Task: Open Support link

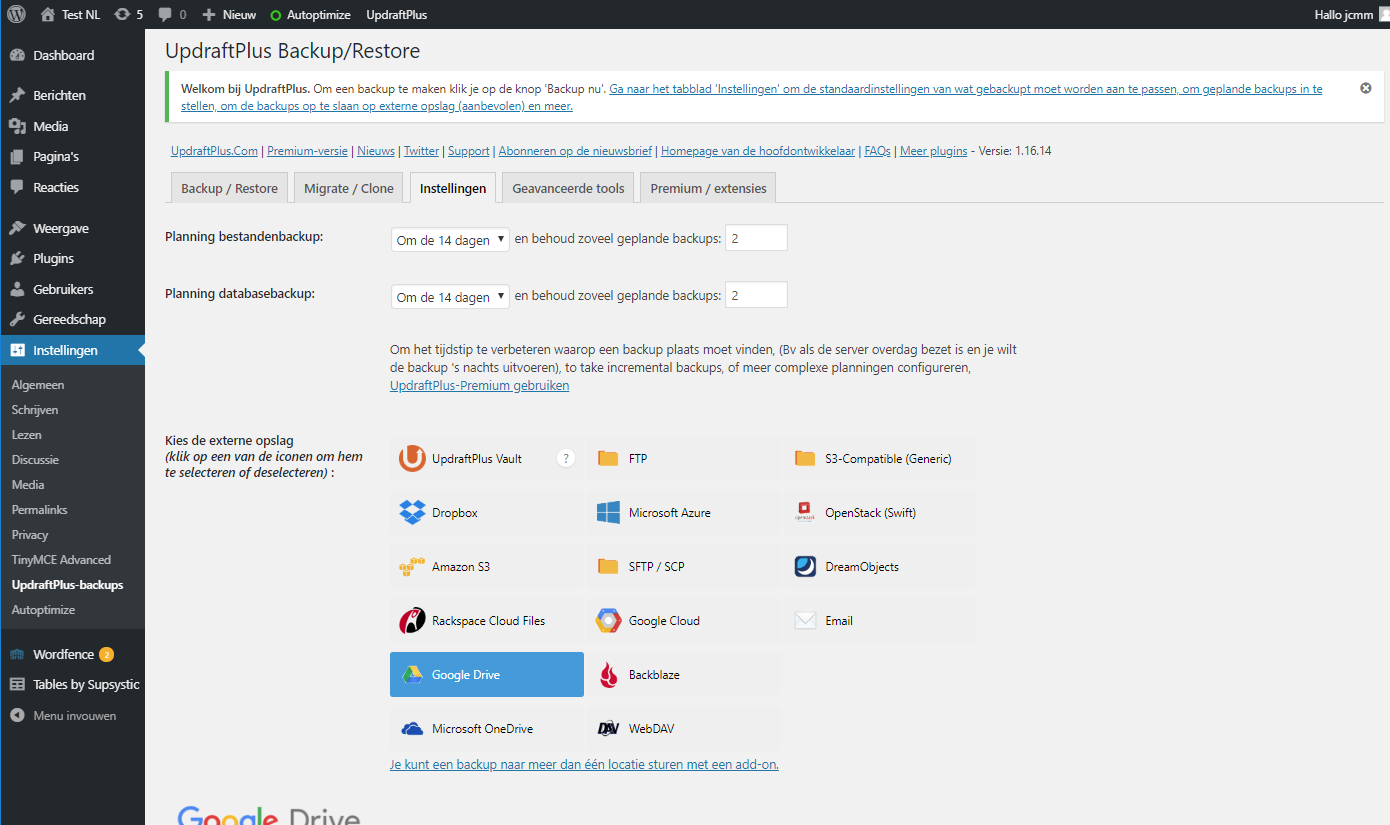Action: [x=469, y=151]
